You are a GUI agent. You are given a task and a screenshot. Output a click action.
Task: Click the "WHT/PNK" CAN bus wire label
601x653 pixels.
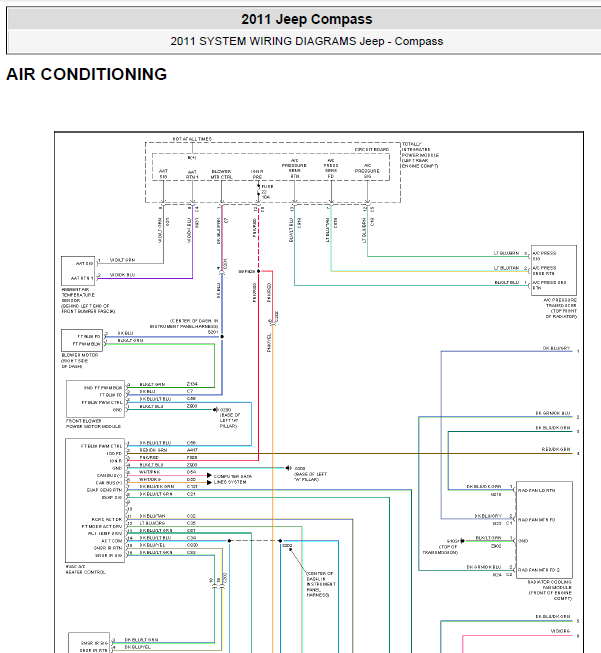pyautogui.click(x=150, y=472)
